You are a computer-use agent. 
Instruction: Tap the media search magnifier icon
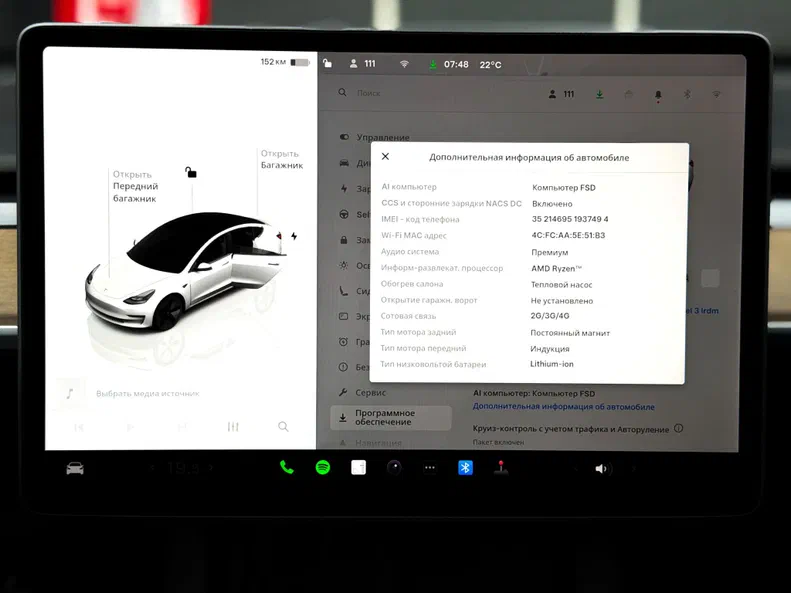coord(284,427)
